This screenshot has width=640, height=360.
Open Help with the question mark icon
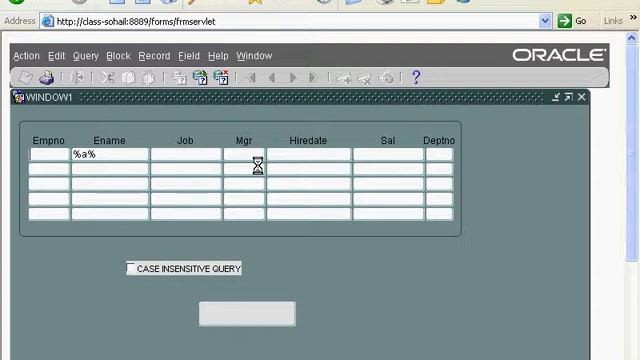point(416,77)
